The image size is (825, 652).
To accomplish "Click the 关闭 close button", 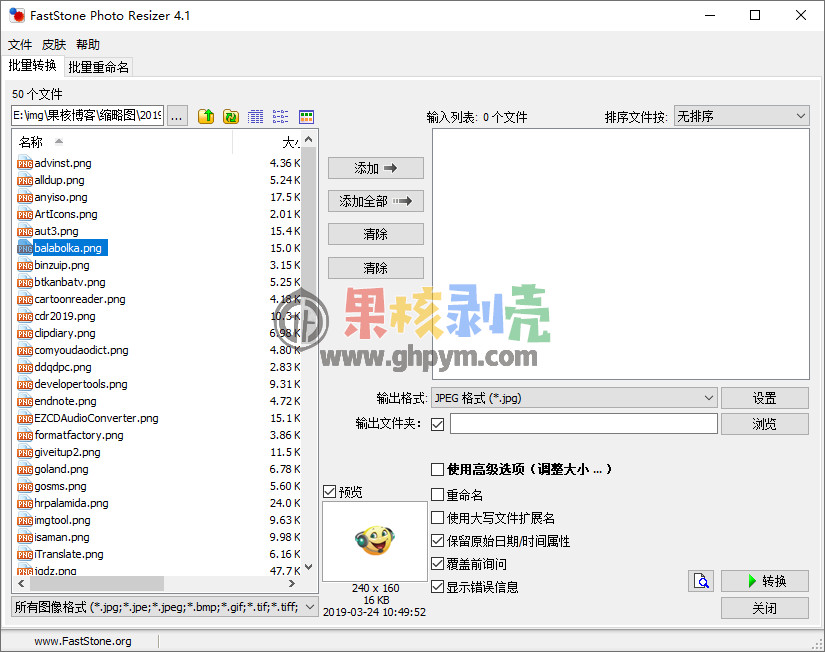I will tap(764, 608).
